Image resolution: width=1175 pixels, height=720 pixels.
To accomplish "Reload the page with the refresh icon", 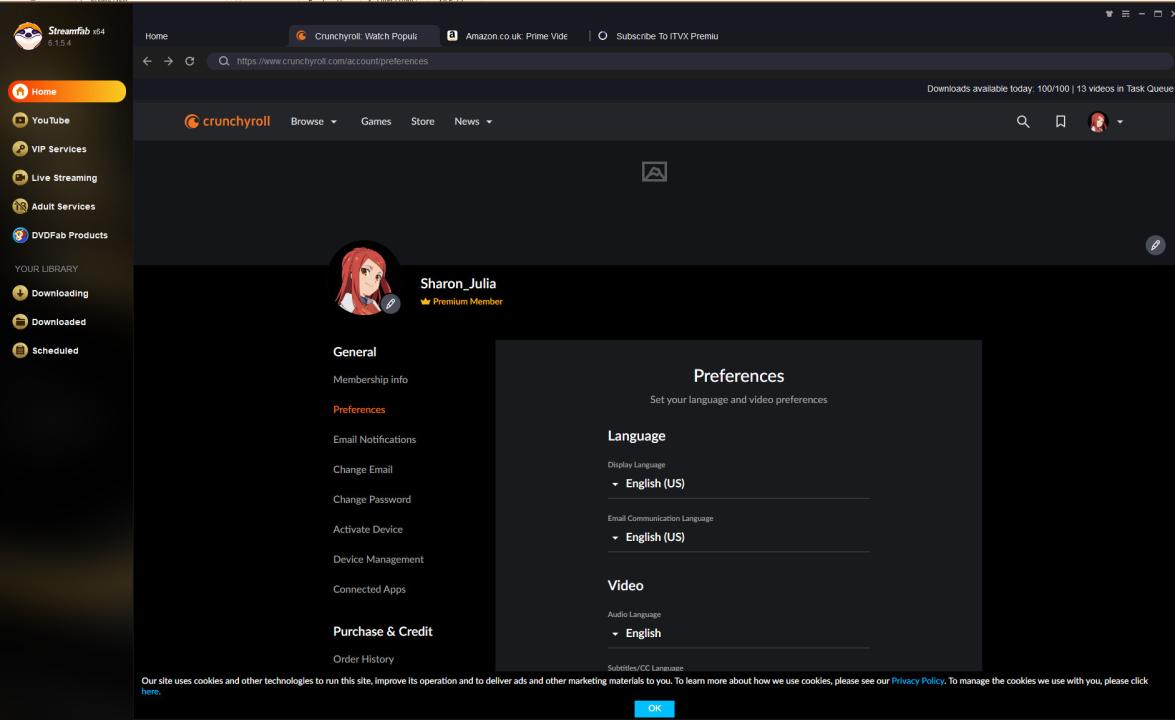I will pos(190,61).
